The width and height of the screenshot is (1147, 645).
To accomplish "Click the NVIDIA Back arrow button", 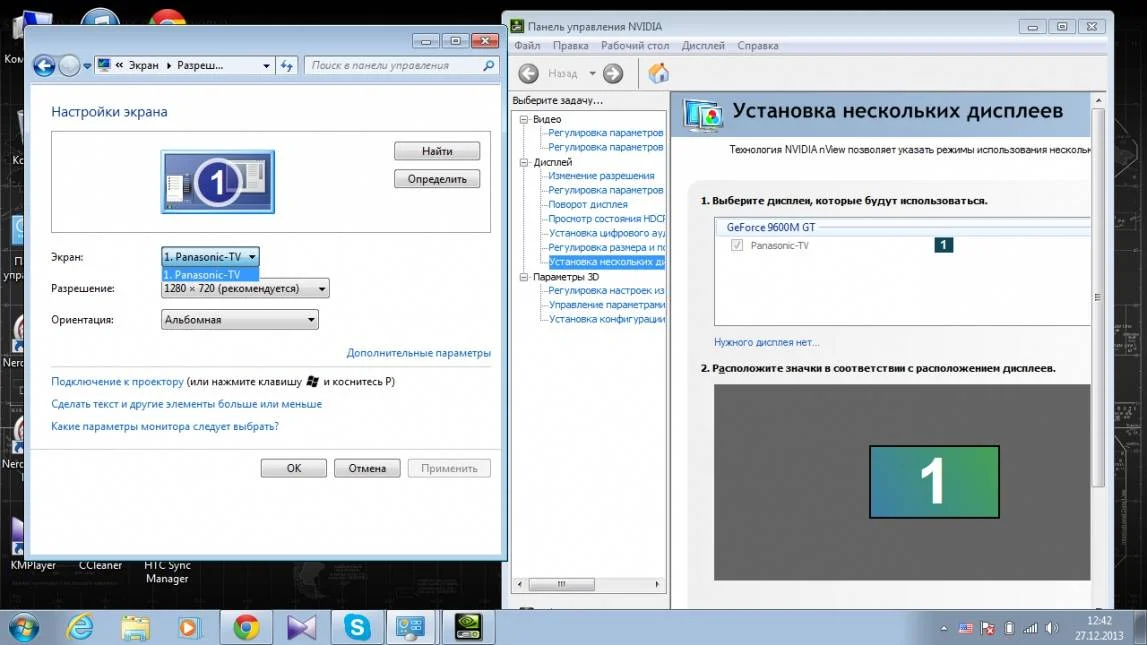I will pyautogui.click(x=528, y=73).
